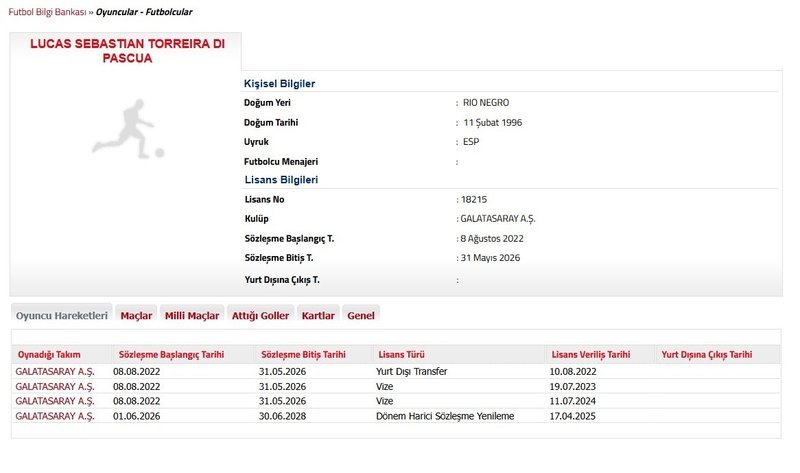Click the Sözleşme Başlangıç Tarihi column header
Screen dimensions: 800x473
(171, 355)
